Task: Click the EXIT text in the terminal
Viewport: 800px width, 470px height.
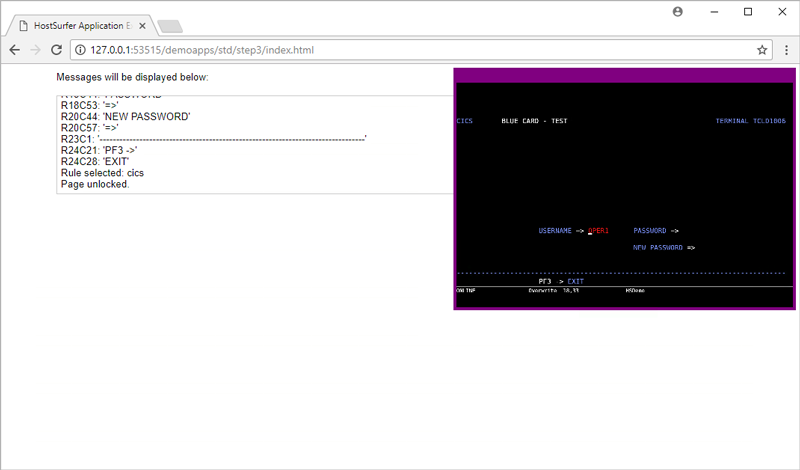Action: (576, 282)
